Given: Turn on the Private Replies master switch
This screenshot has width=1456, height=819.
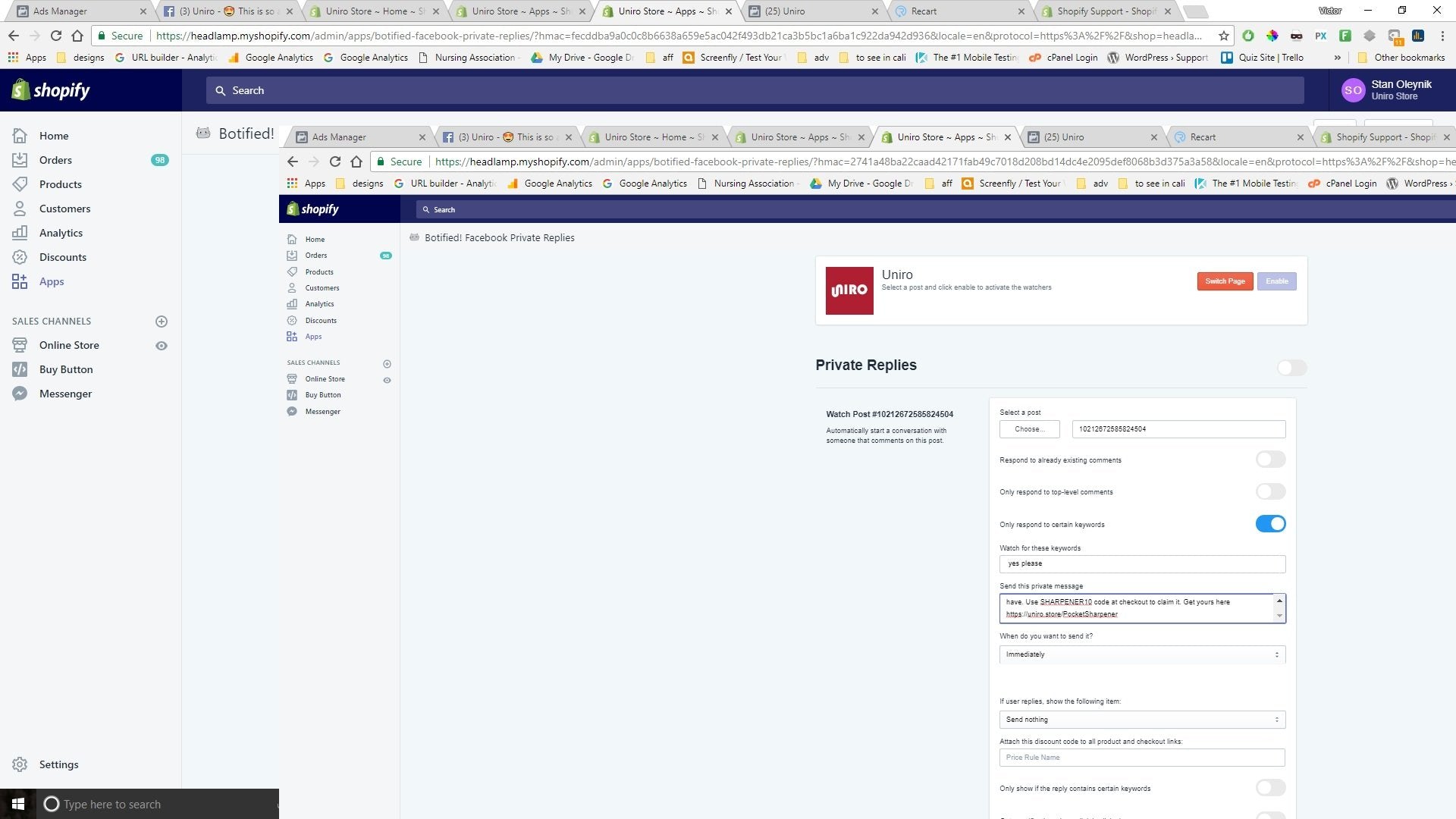Looking at the screenshot, I should (1291, 368).
